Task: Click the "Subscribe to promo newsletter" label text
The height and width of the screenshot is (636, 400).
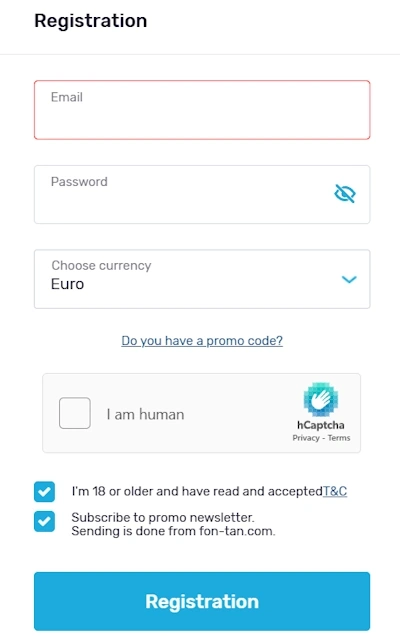Action: click(x=163, y=518)
